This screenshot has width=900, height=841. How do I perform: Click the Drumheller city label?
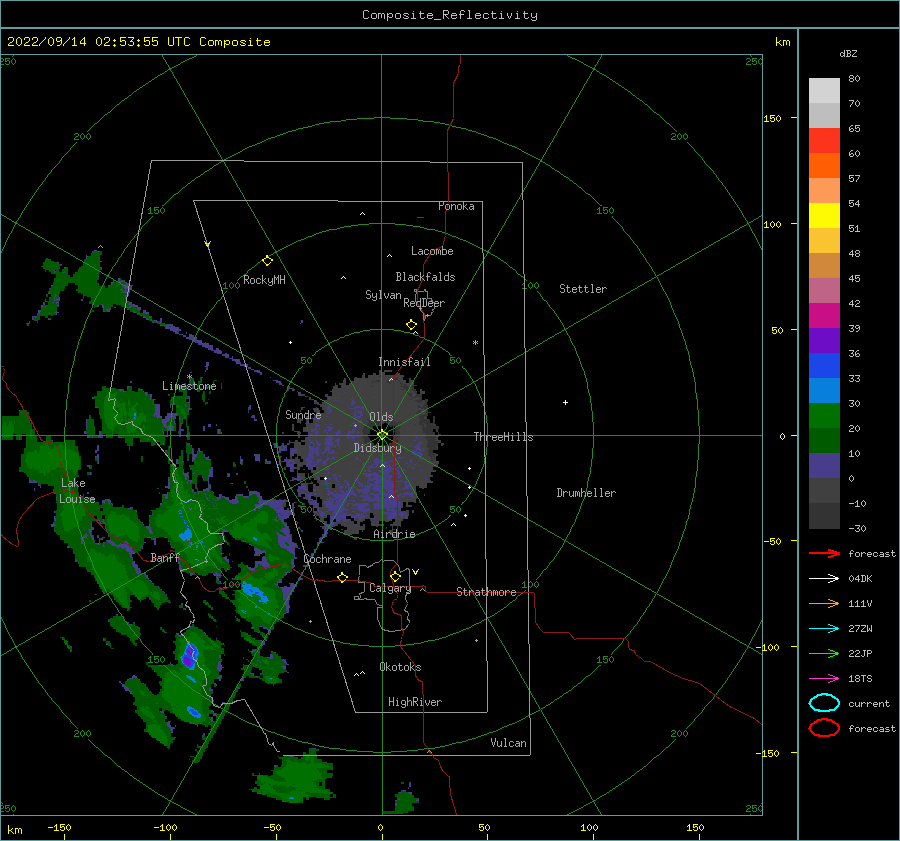click(586, 493)
